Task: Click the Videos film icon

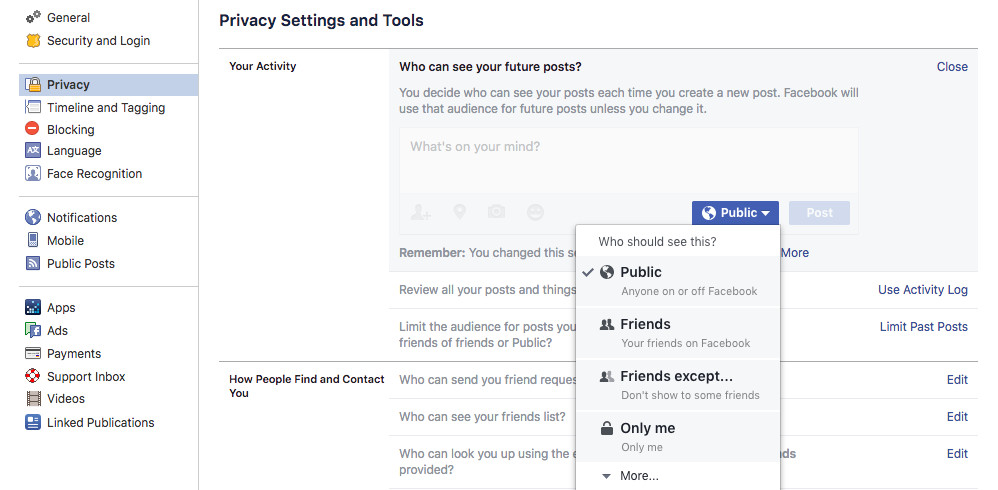Action: tap(32, 398)
